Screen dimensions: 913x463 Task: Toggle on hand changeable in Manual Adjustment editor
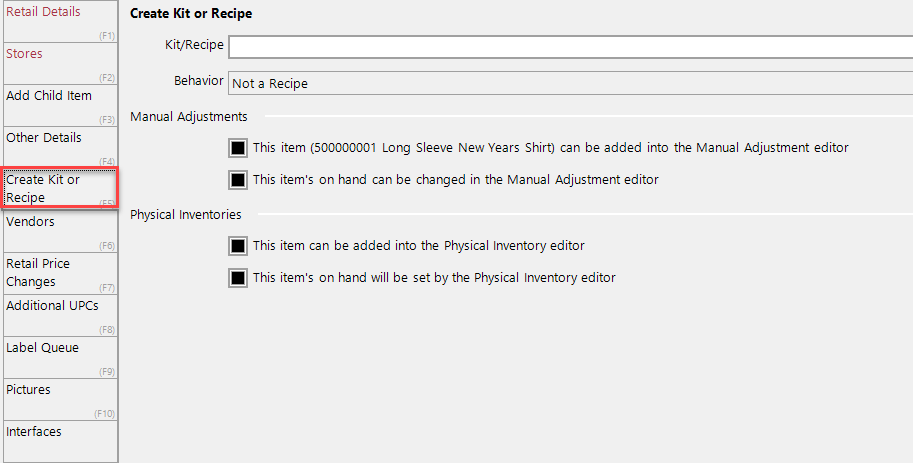pyautogui.click(x=238, y=180)
